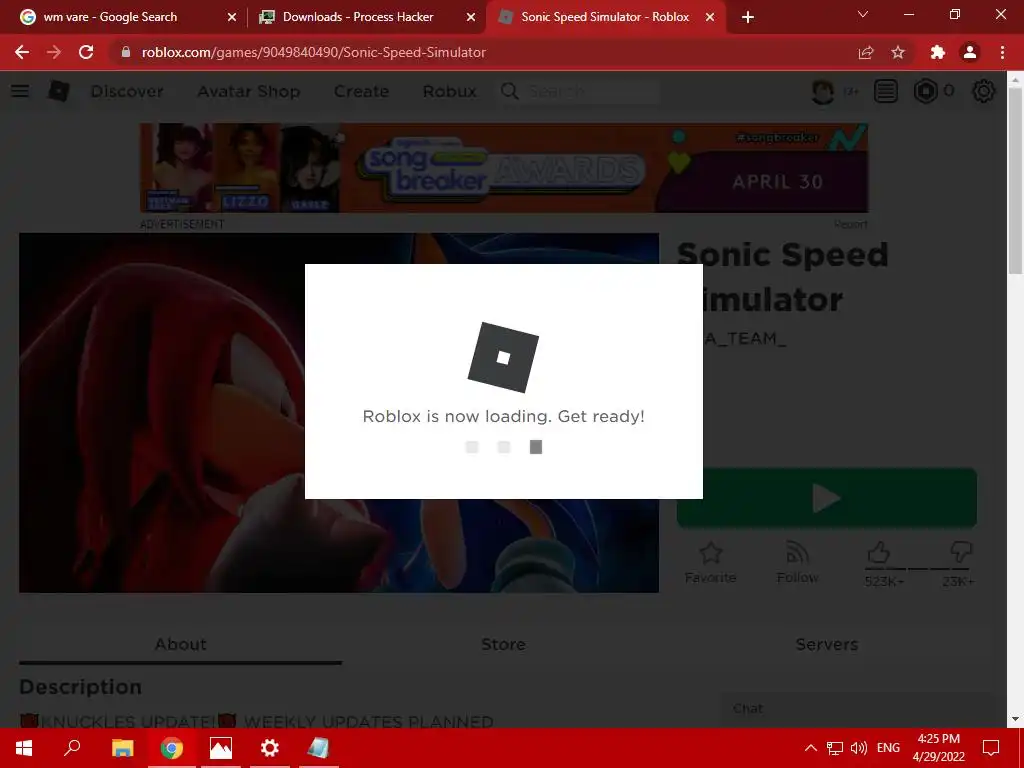Click the Chrome taskbar icon

click(172, 748)
